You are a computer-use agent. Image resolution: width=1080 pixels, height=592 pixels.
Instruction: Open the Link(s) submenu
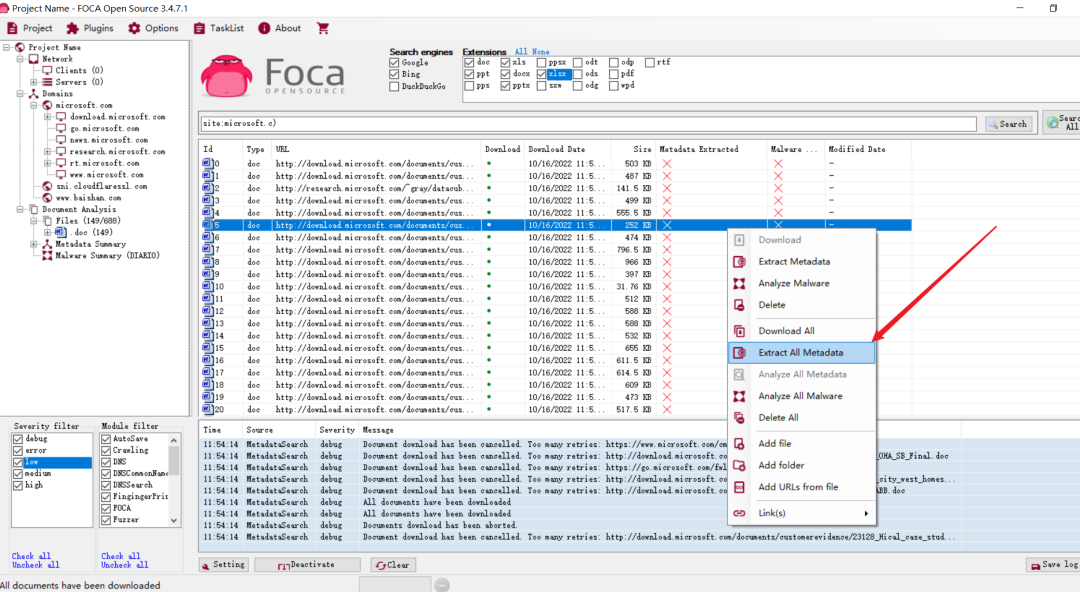[801, 513]
